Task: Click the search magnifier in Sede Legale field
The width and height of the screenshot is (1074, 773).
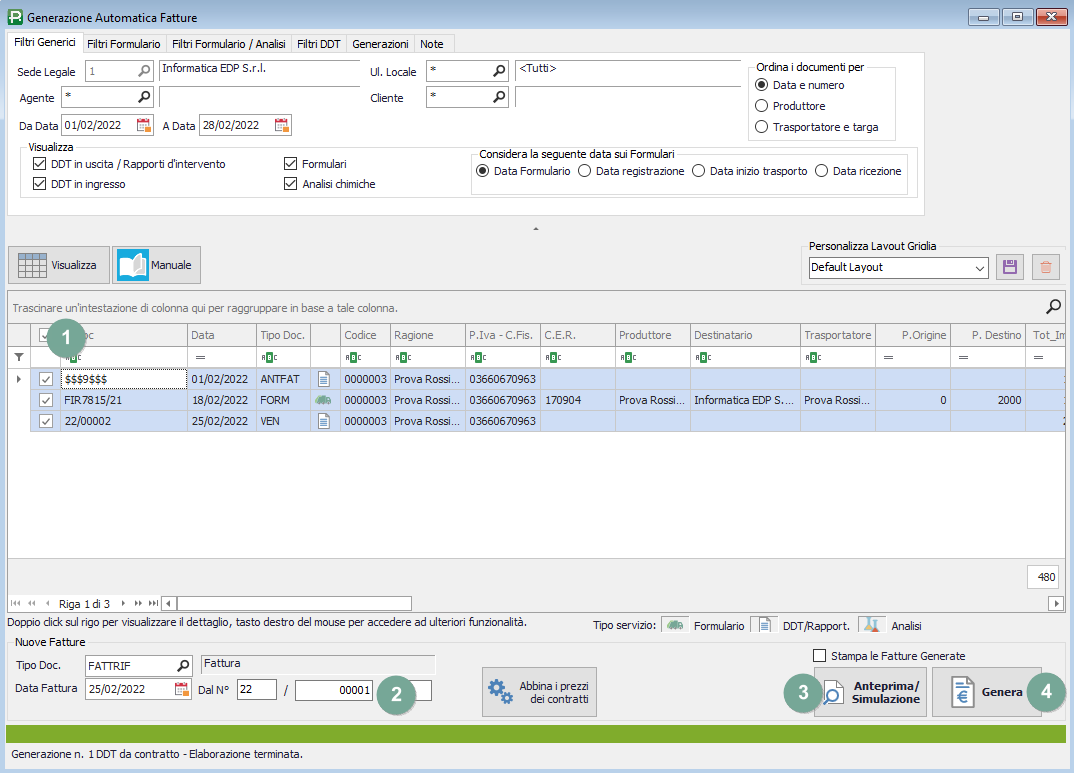Action: point(144,71)
